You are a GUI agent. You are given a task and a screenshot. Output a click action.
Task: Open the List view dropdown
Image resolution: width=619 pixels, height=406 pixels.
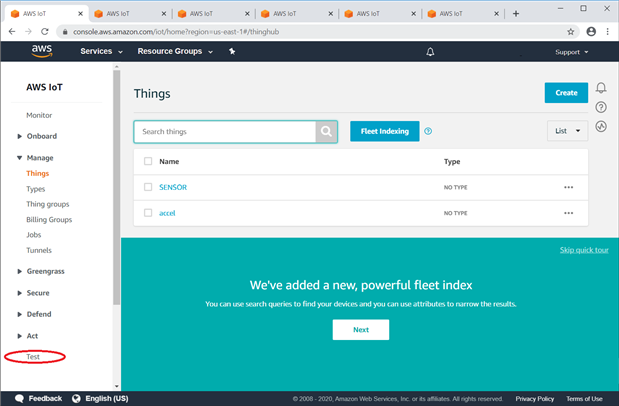tap(567, 131)
